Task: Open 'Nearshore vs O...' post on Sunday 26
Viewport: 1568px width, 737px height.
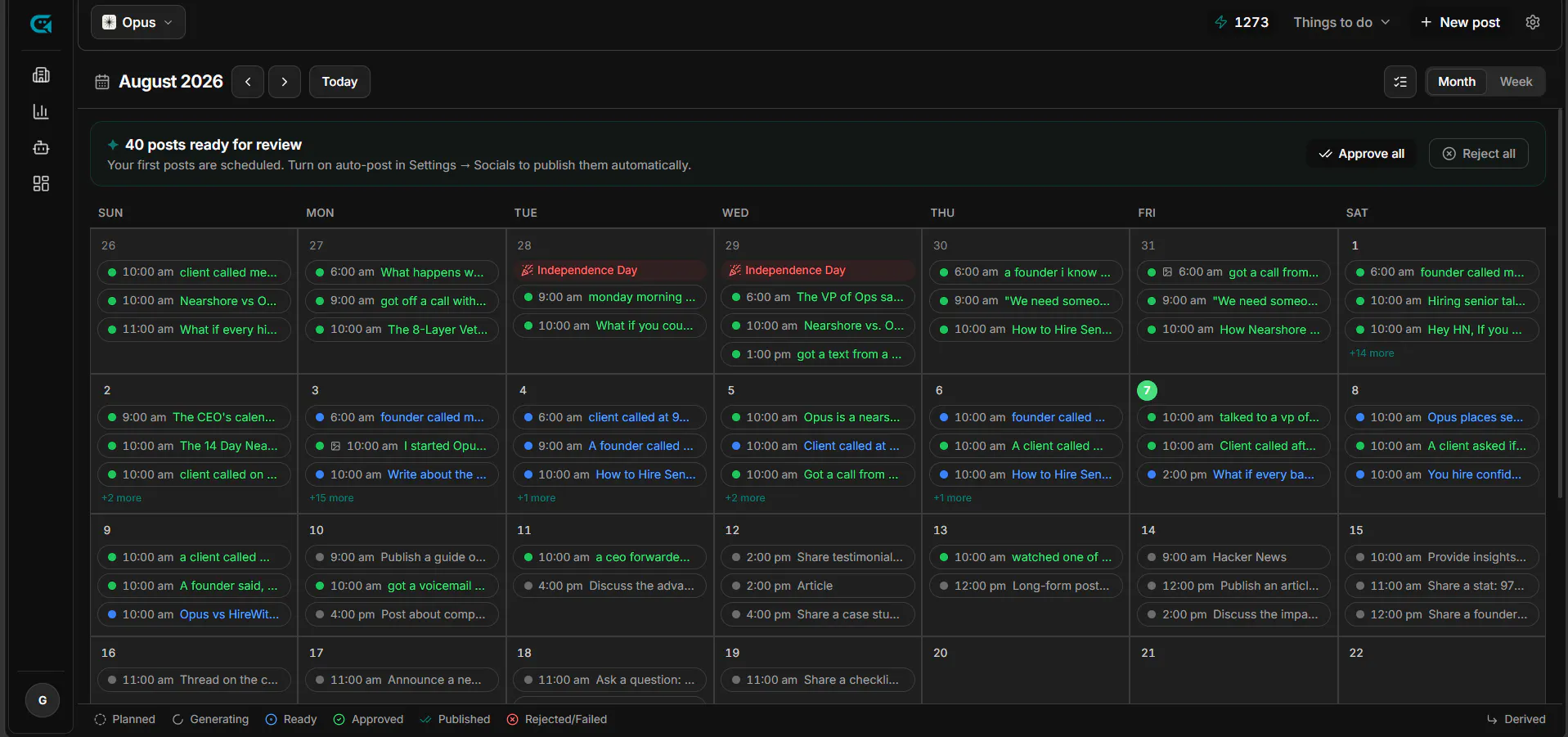Action: 194,301
